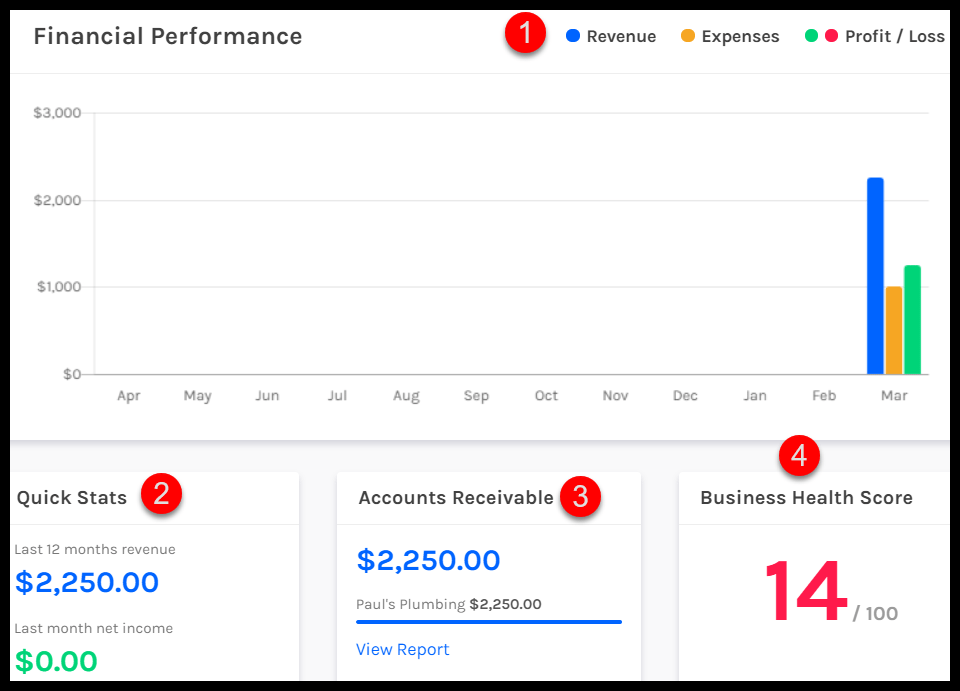This screenshot has height=691, width=960.
Task: Click the orange Expenses legend dot
Action: tap(688, 36)
